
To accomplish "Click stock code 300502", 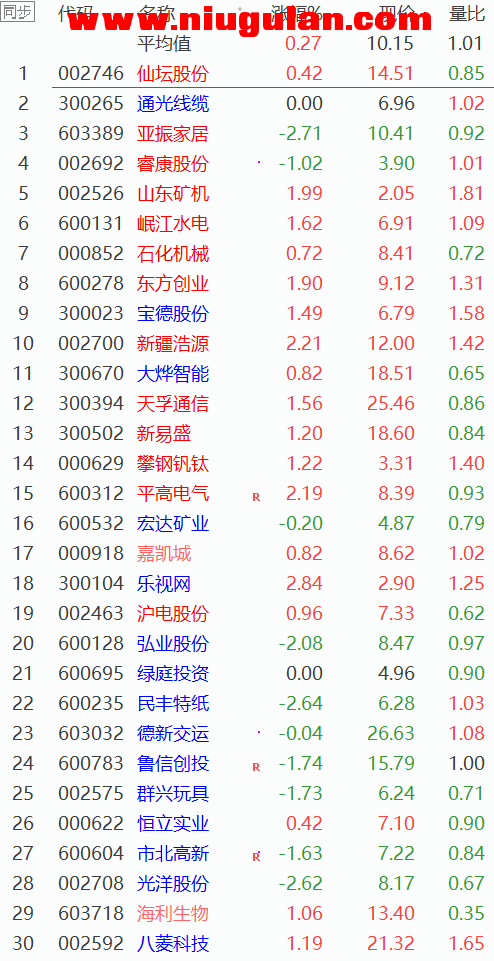I will (91, 434).
